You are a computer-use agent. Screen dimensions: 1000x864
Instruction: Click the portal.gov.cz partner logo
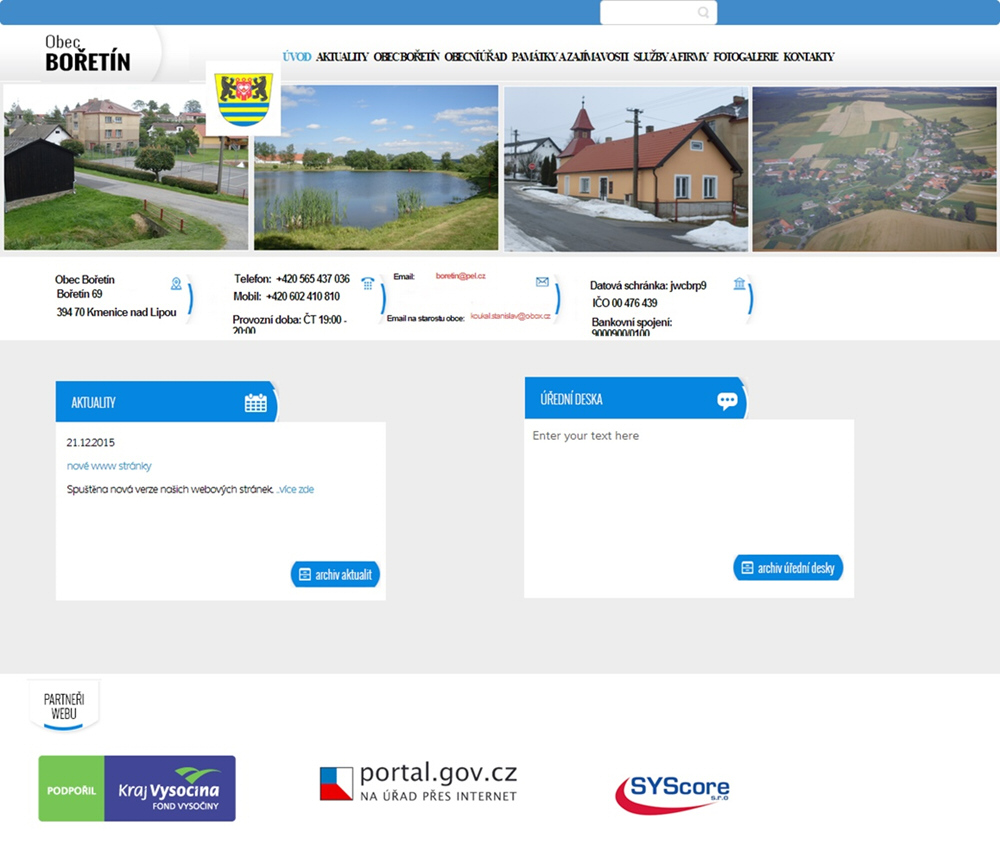point(418,782)
